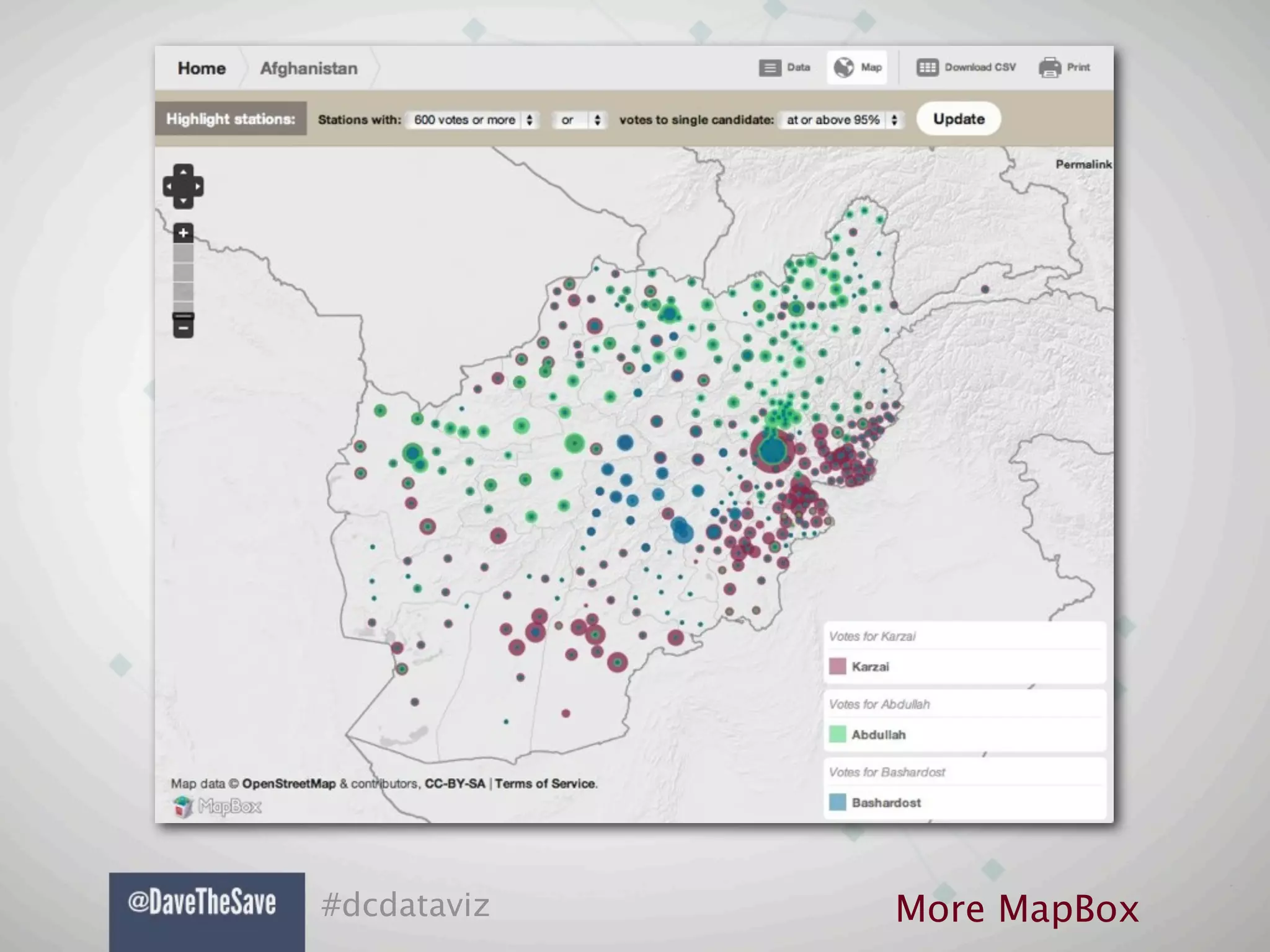Click the 'Highlight stations:' label
The width and height of the screenshot is (1270, 952).
(x=231, y=119)
